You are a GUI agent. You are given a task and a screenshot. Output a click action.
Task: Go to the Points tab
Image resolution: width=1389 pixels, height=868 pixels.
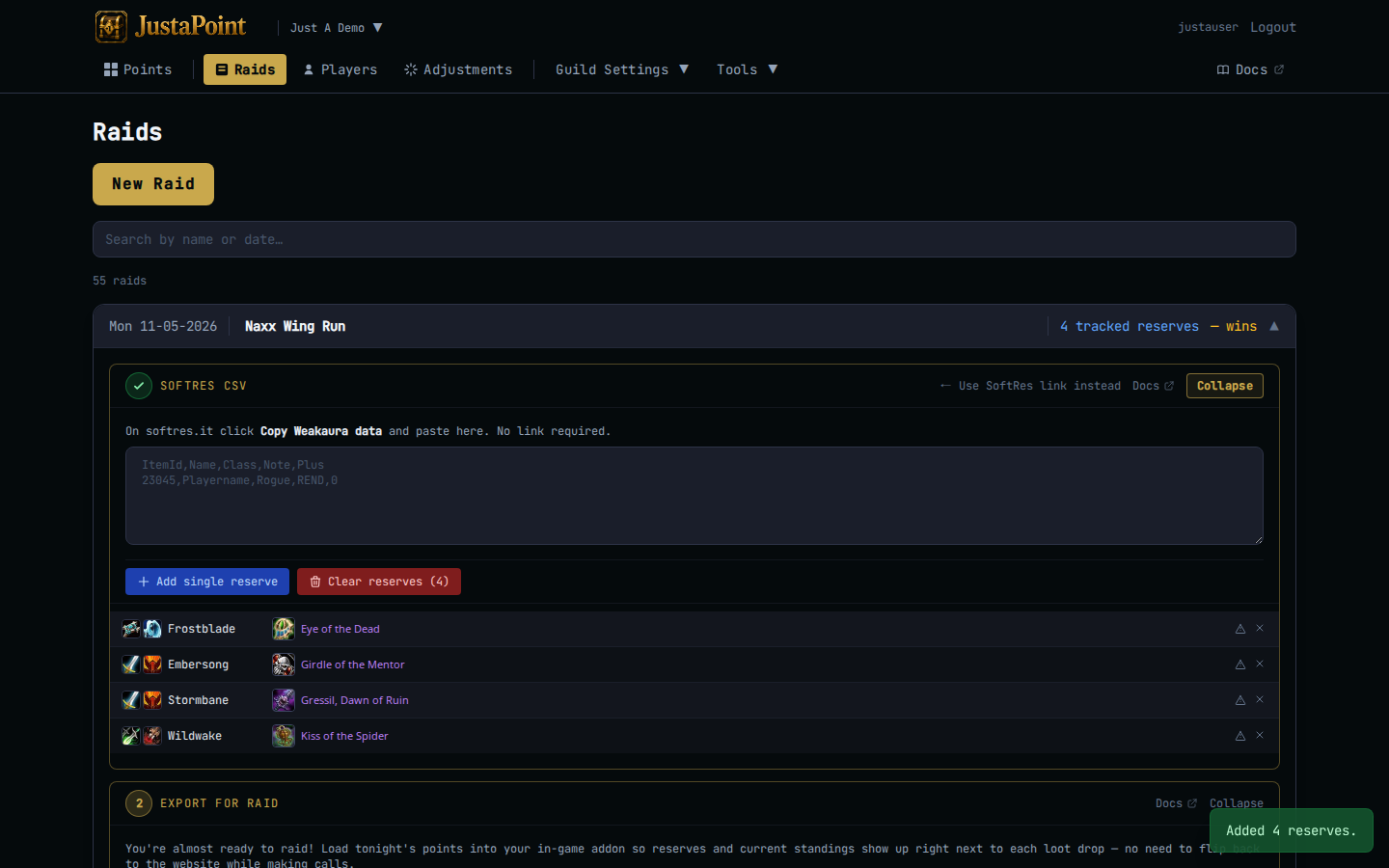138,69
